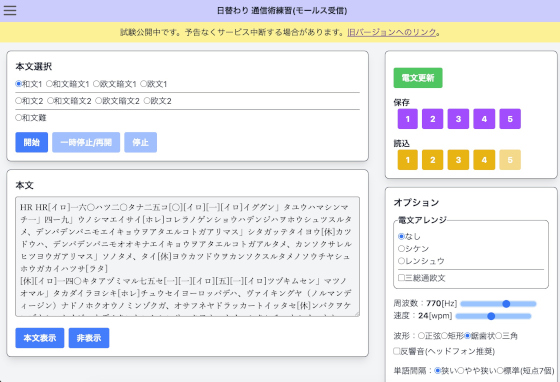Image resolution: width=560 pixels, height=382 pixels.
Task: Select the レンシュウ arrangement option
Action: coord(401,261)
